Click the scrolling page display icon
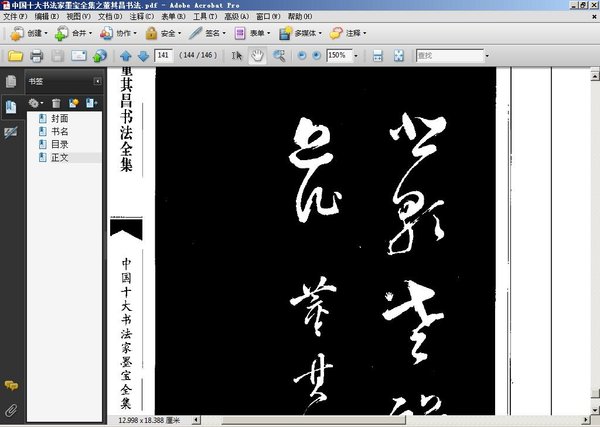The image size is (600, 427). (x=378, y=56)
